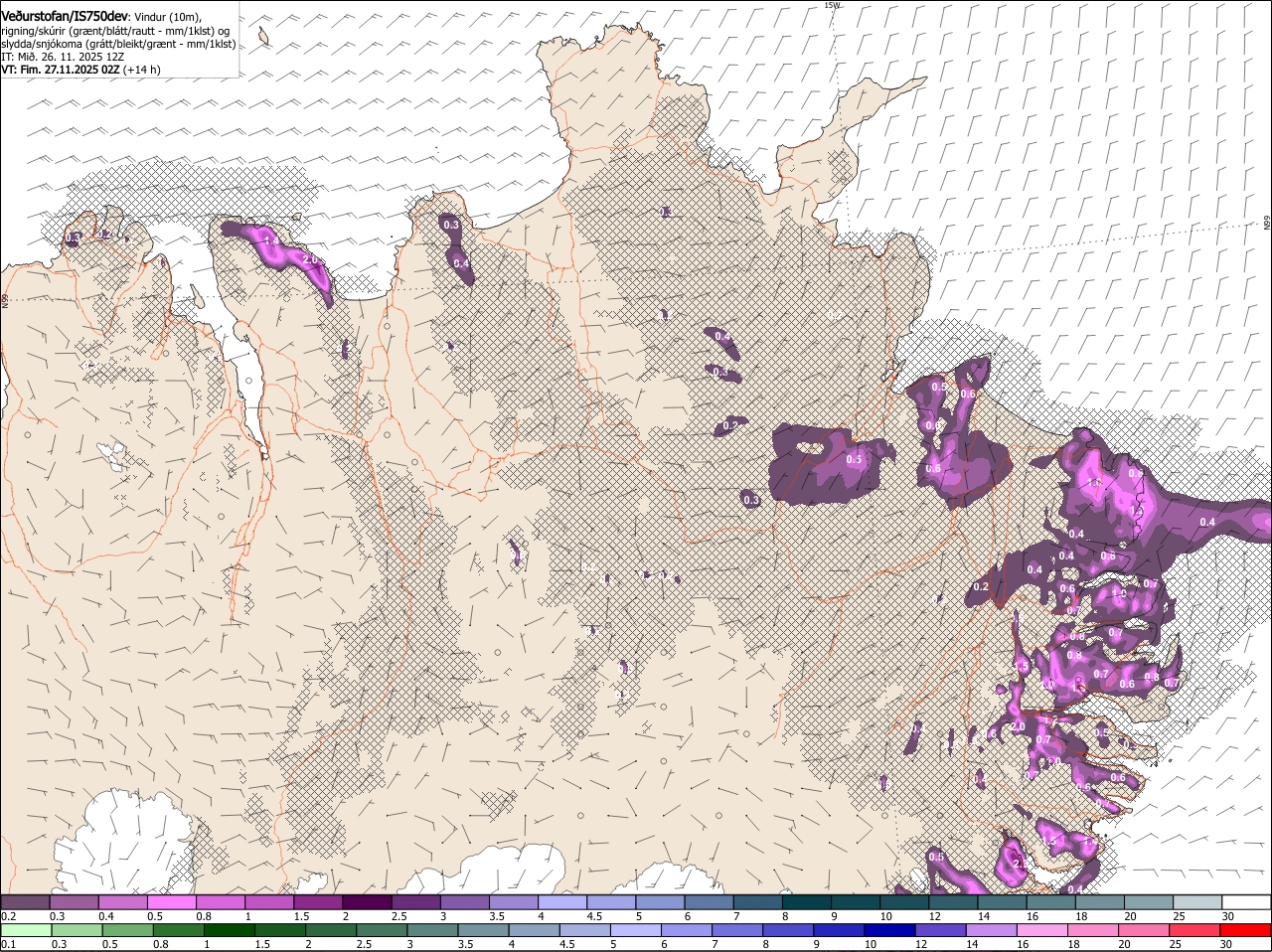This screenshot has width=1272, height=952.
Task: Select the "1.4" value in northwest coastal snow band
Action: [269, 239]
